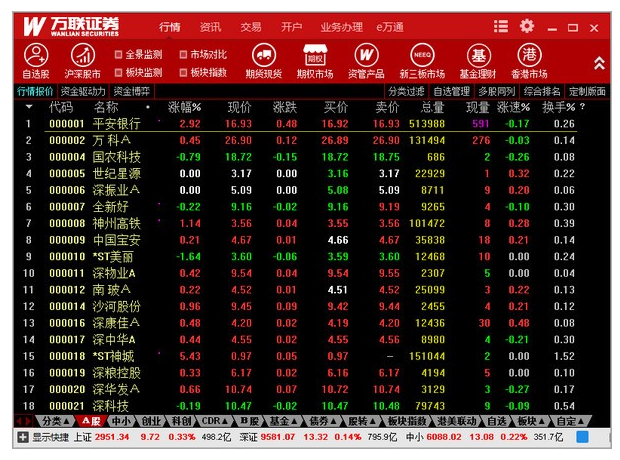Switch to the 资金博弈 tab
Image resolution: width=620 pixels, height=460 pixels.
pyautogui.click(x=132, y=91)
